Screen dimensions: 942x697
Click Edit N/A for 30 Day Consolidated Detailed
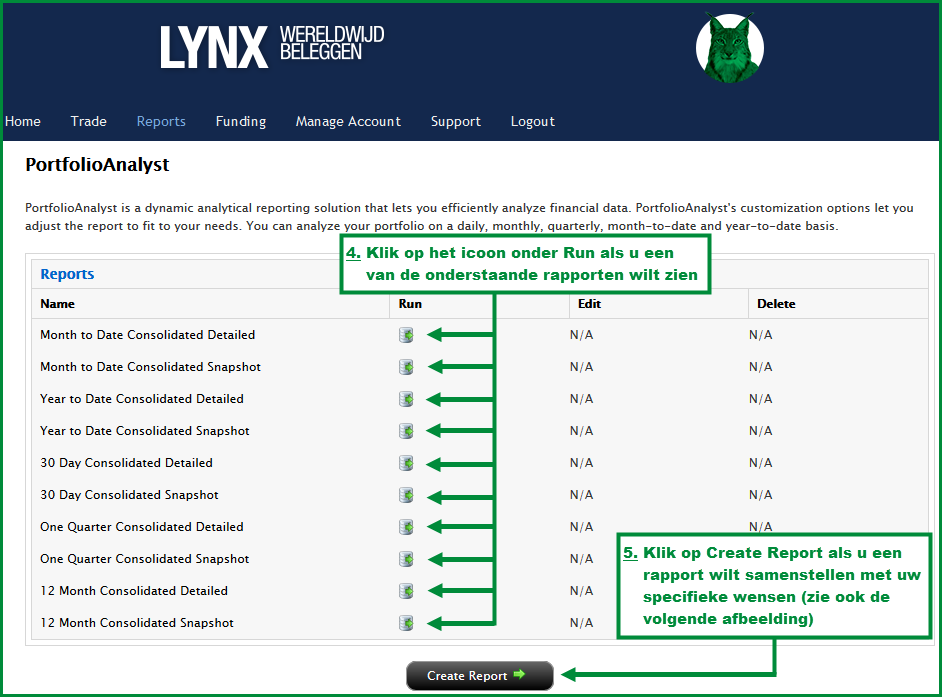(x=582, y=463)
